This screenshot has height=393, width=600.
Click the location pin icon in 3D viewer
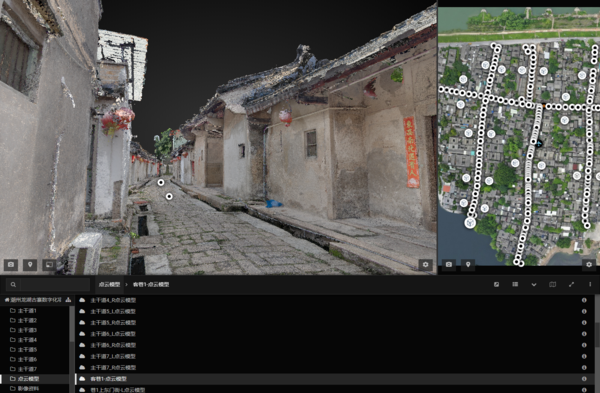(30, 264)
